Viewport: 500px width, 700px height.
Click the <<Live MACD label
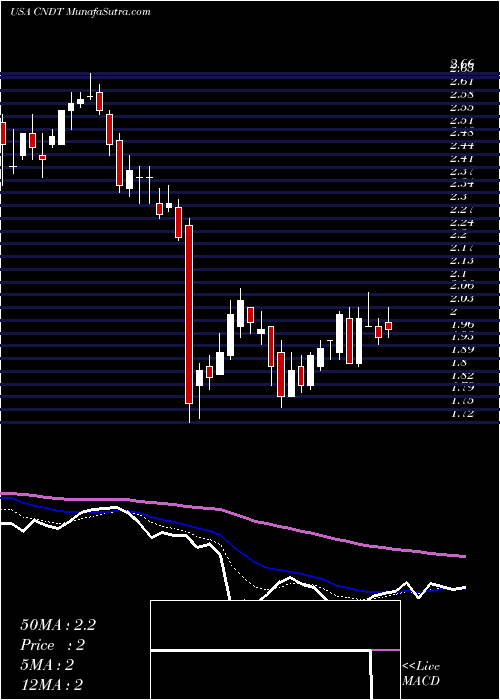[x=421, y=674]
